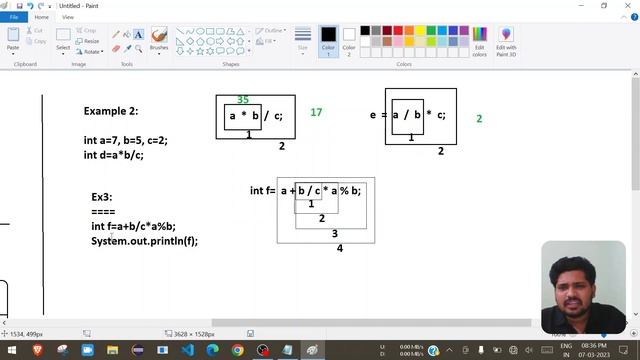Pick the purple color swatch

pyautogui.click(x=464, y=30)
